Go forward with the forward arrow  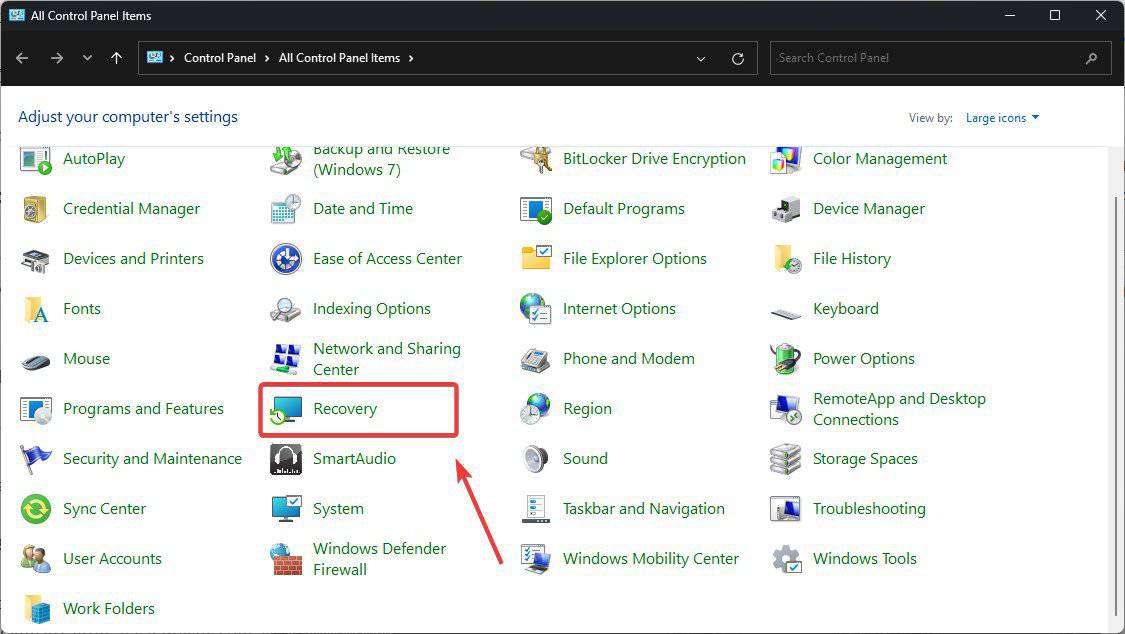point(57,58)
